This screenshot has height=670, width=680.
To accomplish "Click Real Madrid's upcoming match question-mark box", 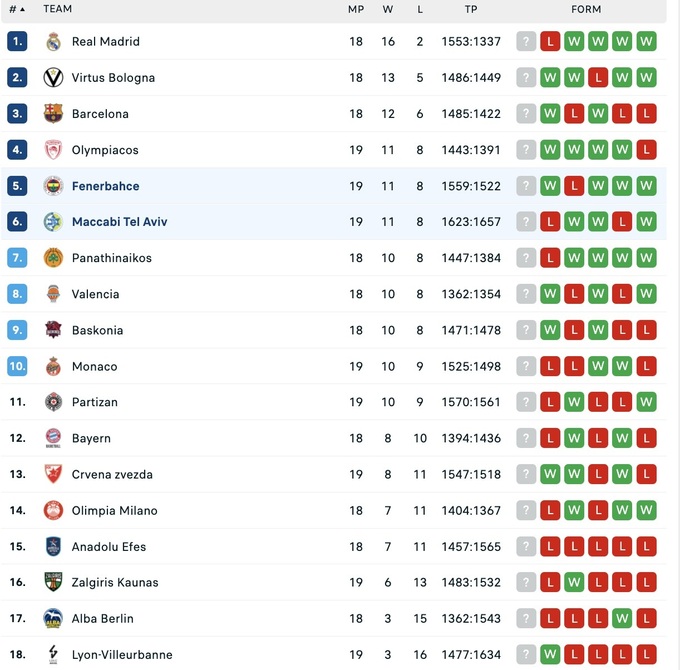I will [526, 42].
